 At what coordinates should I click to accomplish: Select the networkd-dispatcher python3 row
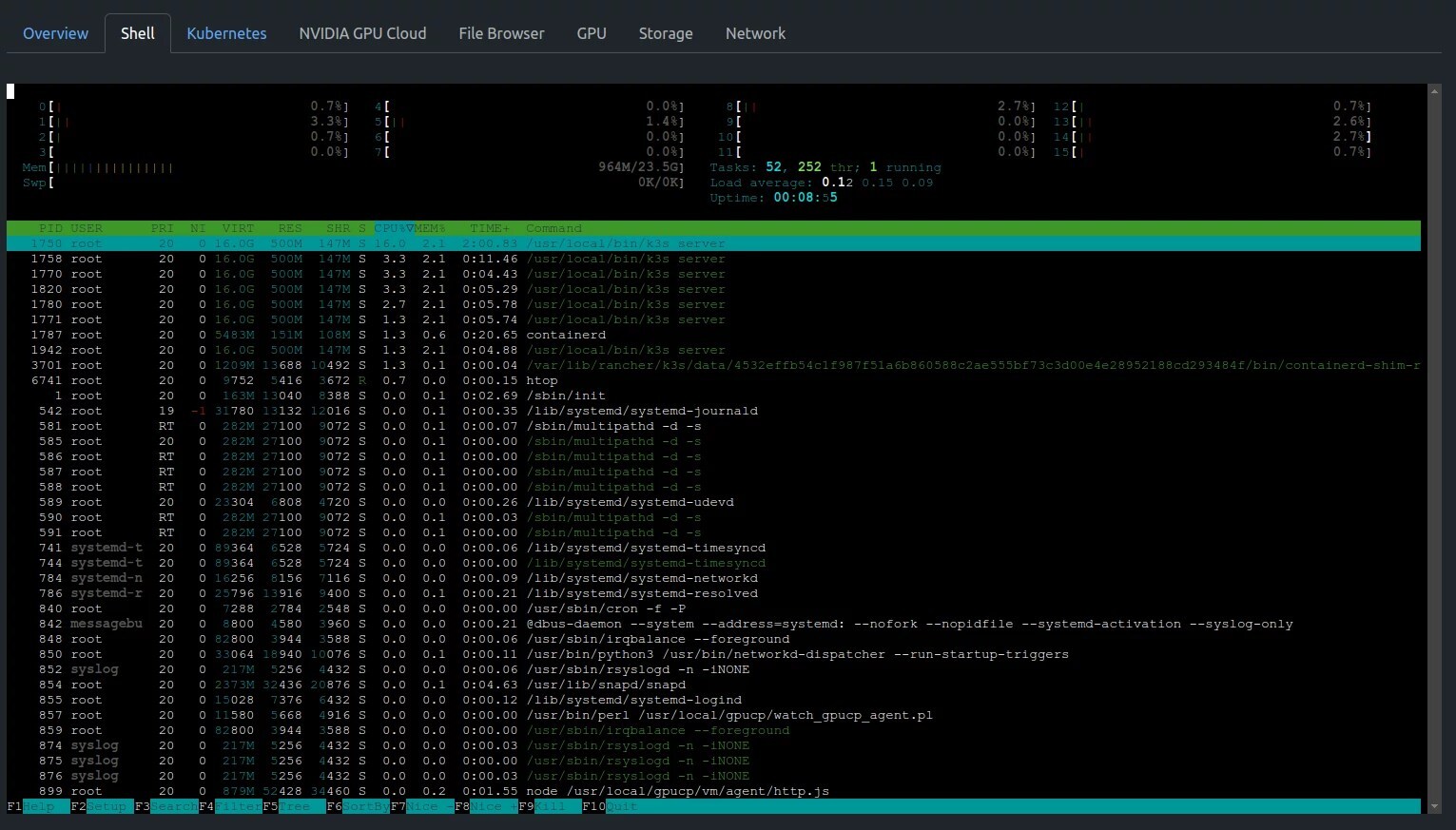713,654
